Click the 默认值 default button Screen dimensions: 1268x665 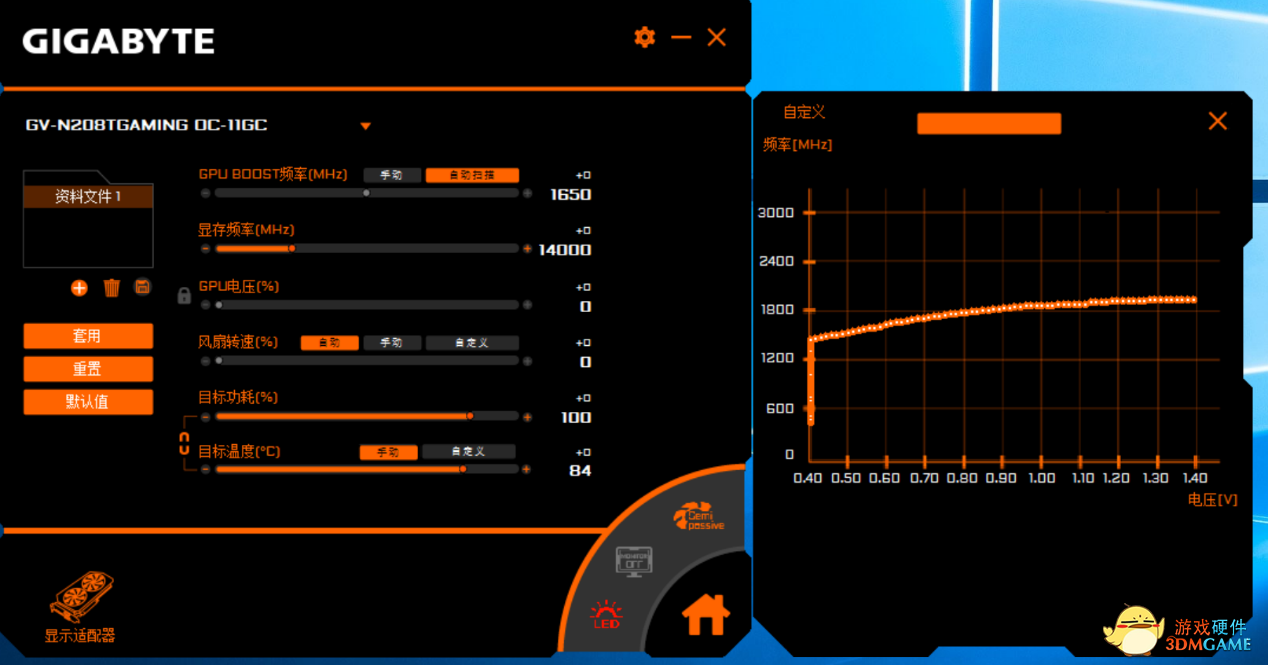coord(88,402)
